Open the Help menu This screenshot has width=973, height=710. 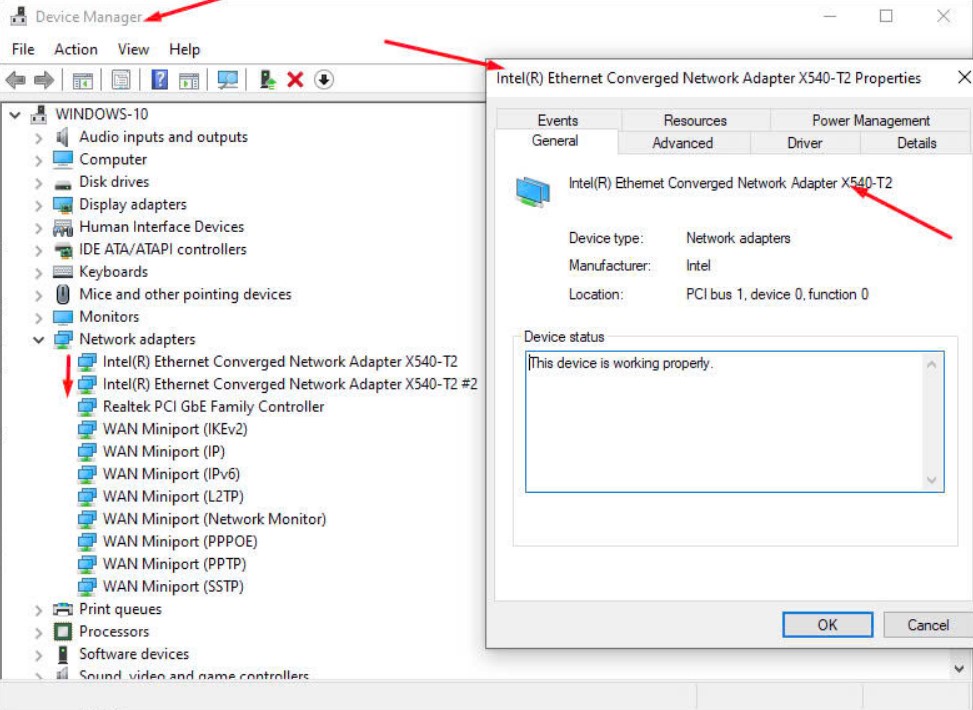coord(184,49)
